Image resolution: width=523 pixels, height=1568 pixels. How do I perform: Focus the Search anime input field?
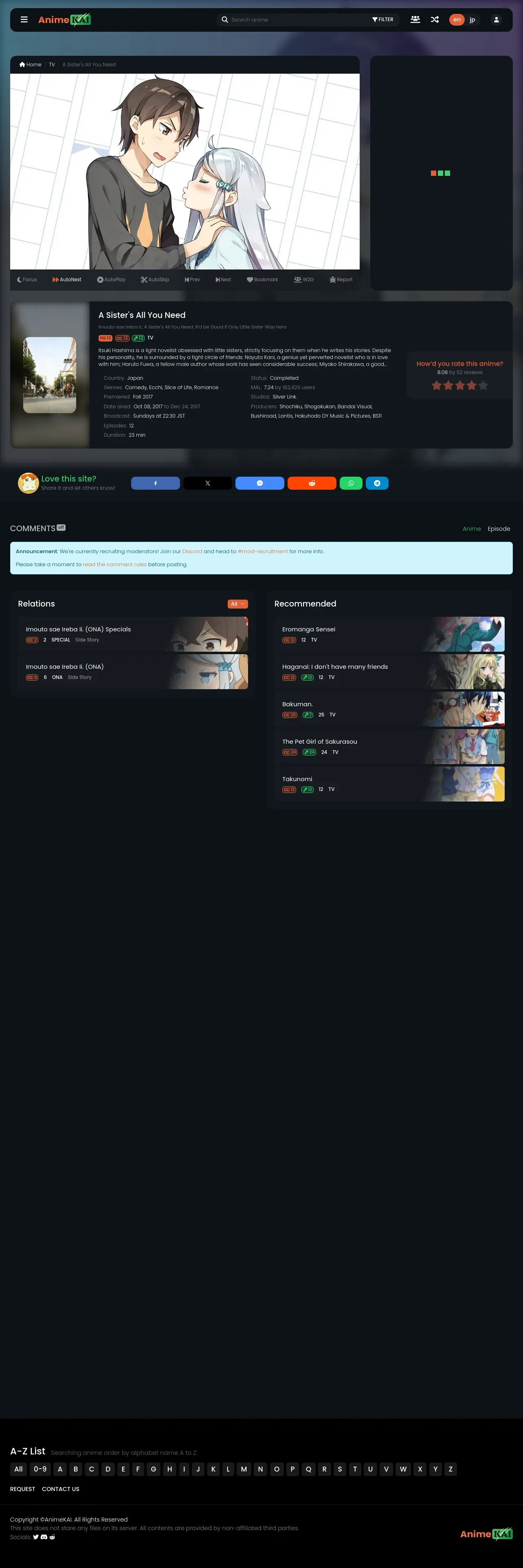(x=298, y=20)
